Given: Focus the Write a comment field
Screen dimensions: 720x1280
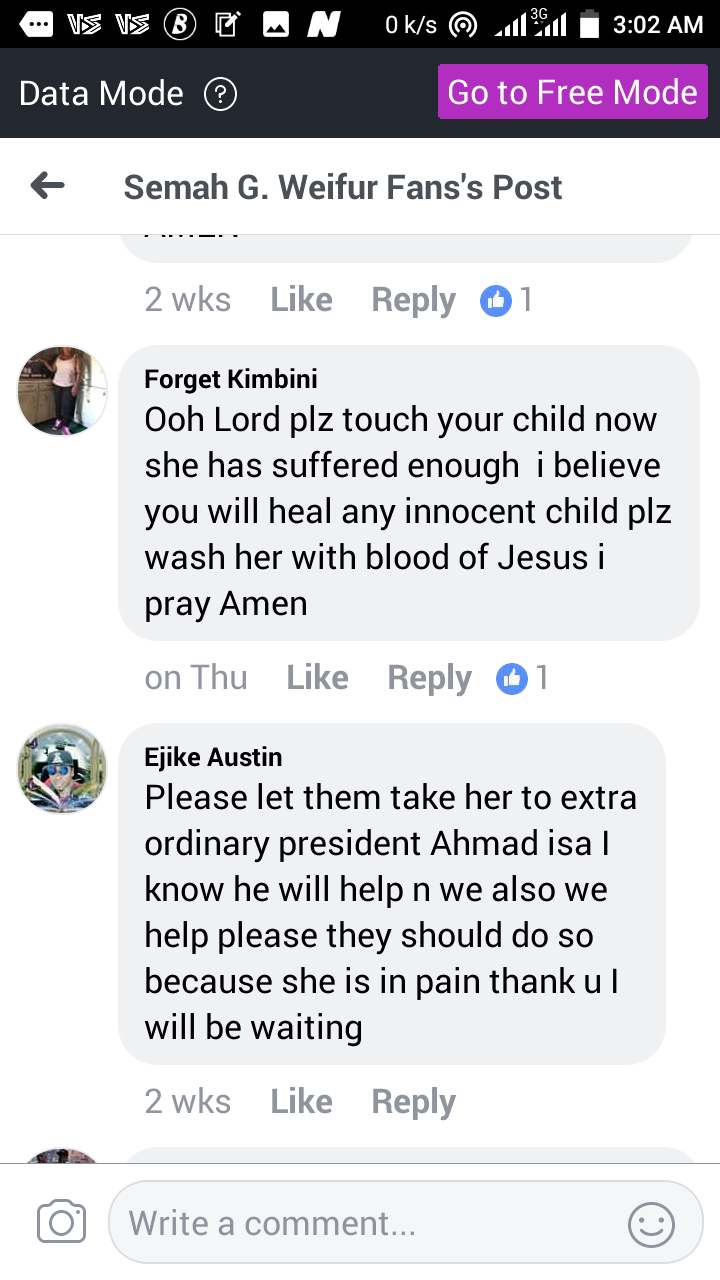Looking at the screenshot, I should coord(370,1223).
